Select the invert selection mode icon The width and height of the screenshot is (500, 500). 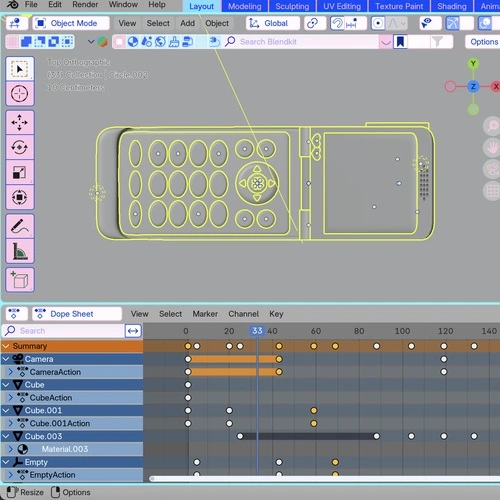pyautogui.click(x=54, y=42)
